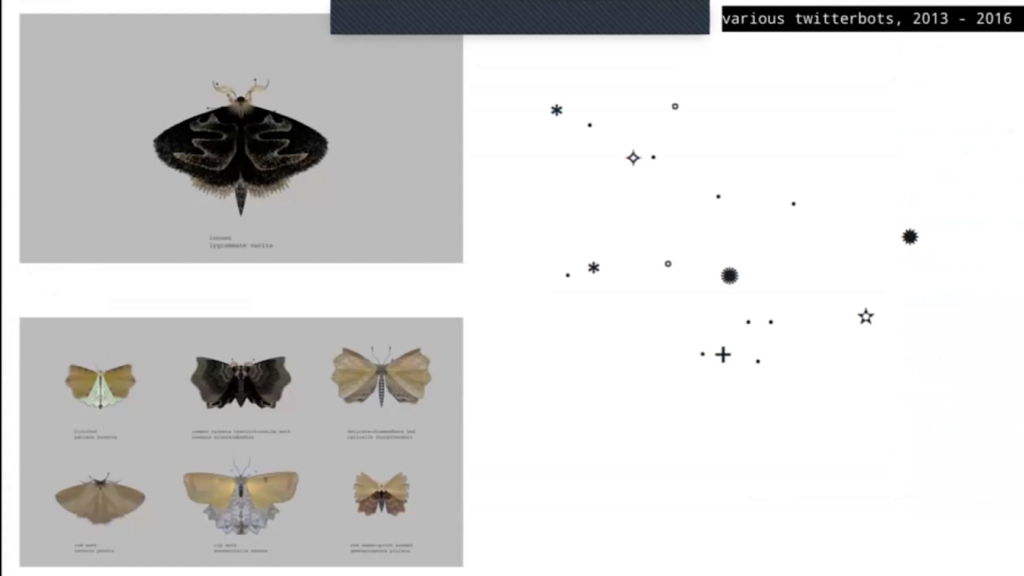
Task: Select the small yellow moth with pale green body
Action: pyautogui.click(x=101, y=385)
